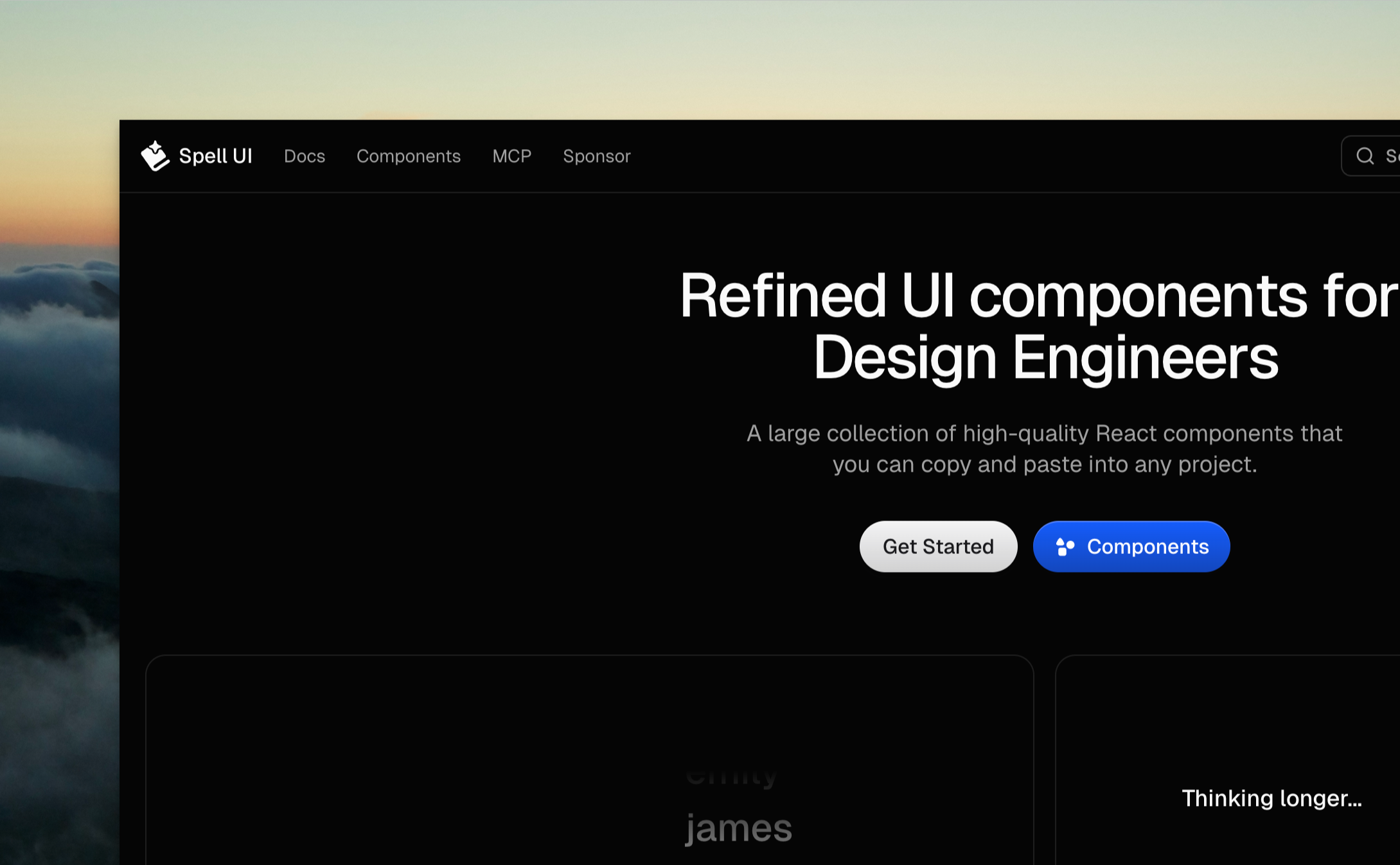Screen dimensions: 1400x865
Task: Click the 'james' animated text
Action: click(739, 828)
